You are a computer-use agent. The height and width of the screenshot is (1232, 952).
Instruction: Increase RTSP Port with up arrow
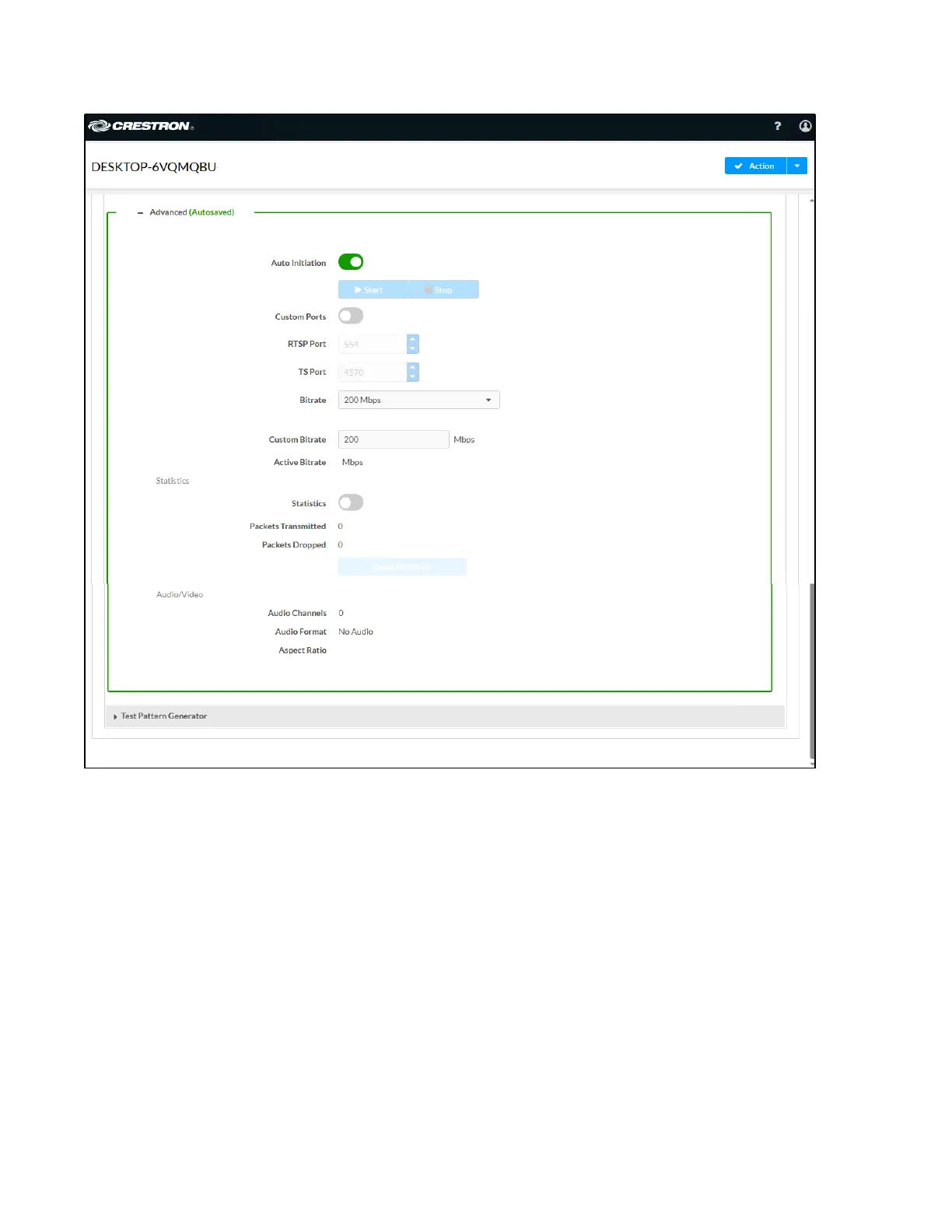pos(413,339)
